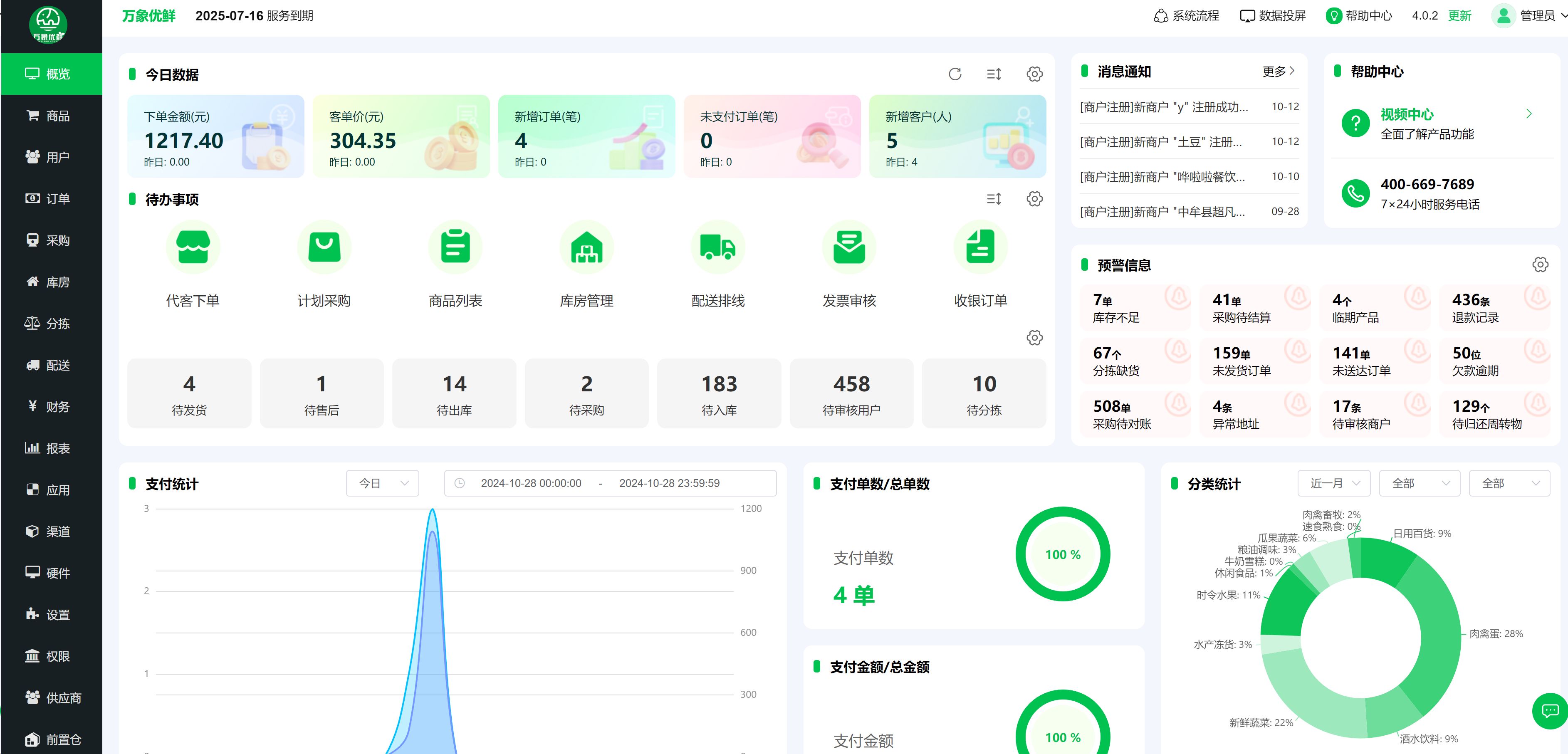This screenshot has height=754, width=1568.
Task: Open the settings gear for 今日数据
Action: coord(1034,74)
